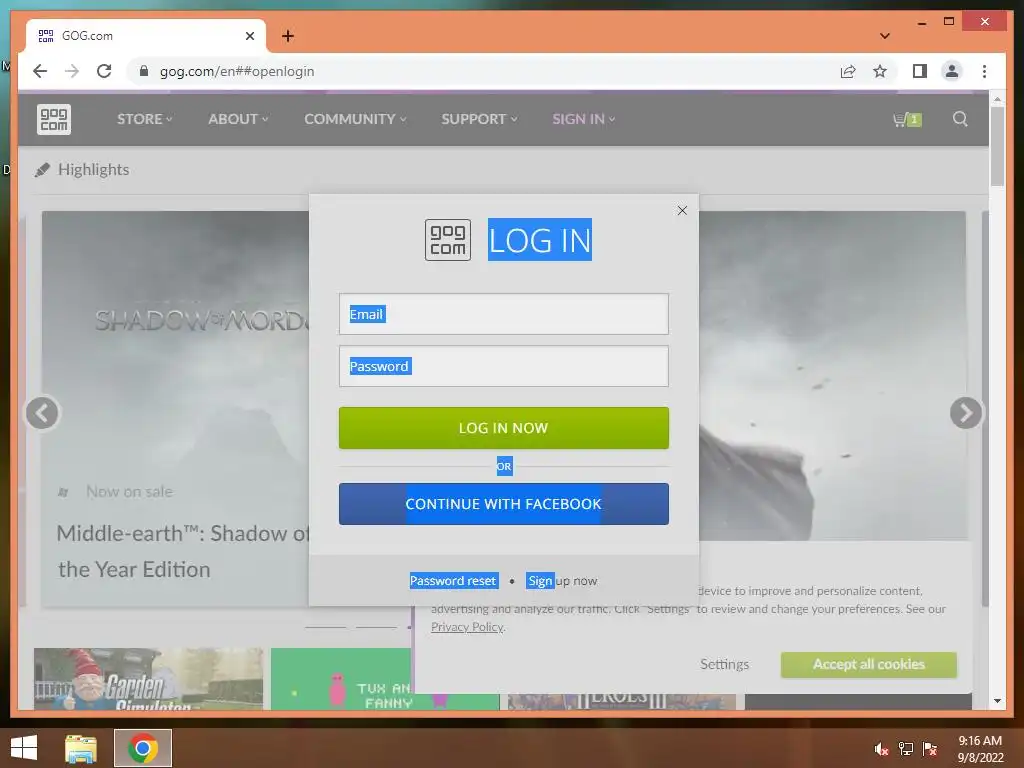Viewport: 1024px width, 768px height.
Task: Open tab search chevron in title bar
Action: [884, 36]
